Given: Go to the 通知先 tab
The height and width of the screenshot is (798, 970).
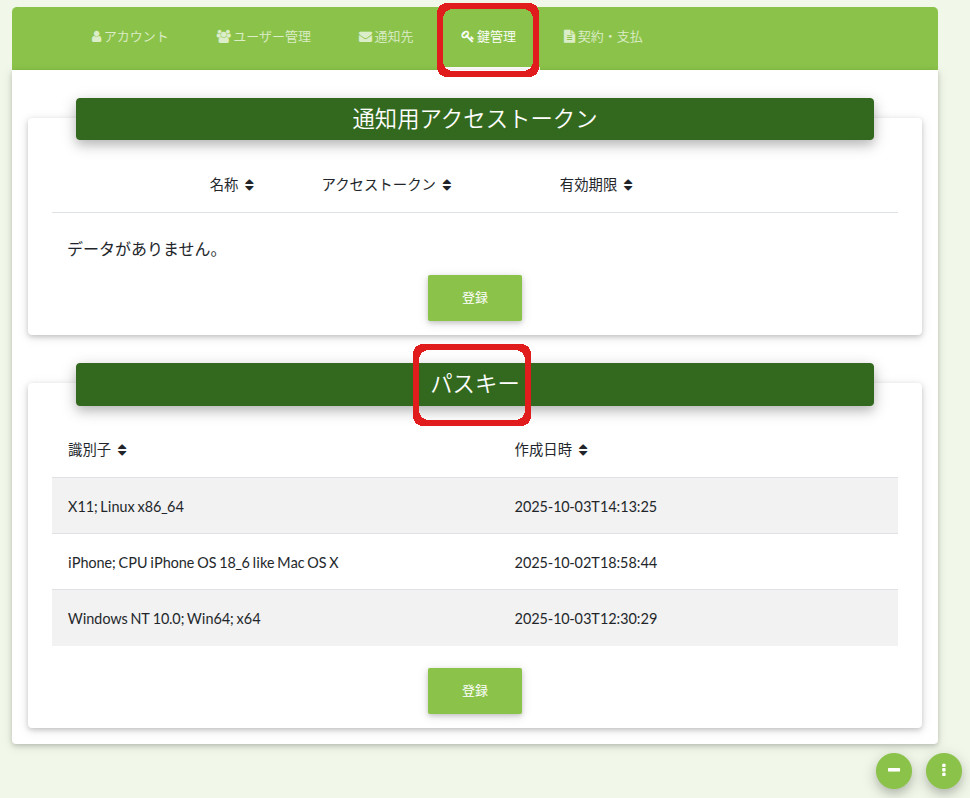Looking at the screenshot, I should point(386,37).
